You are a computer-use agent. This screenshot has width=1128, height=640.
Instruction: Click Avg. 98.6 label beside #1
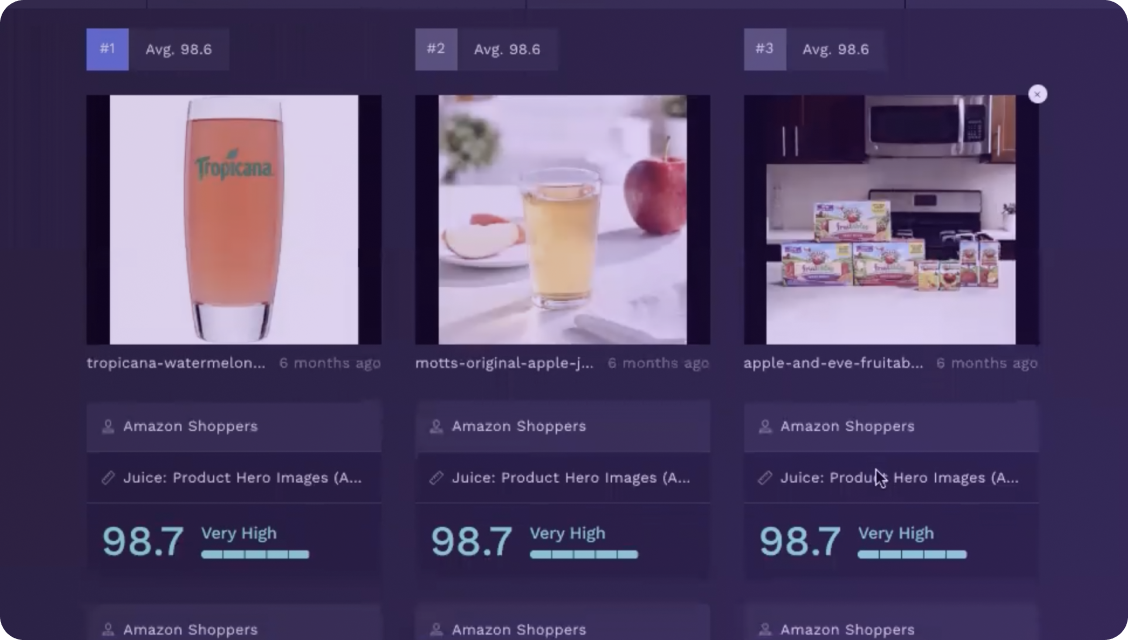pyautogui.click(x=178, y=50)
